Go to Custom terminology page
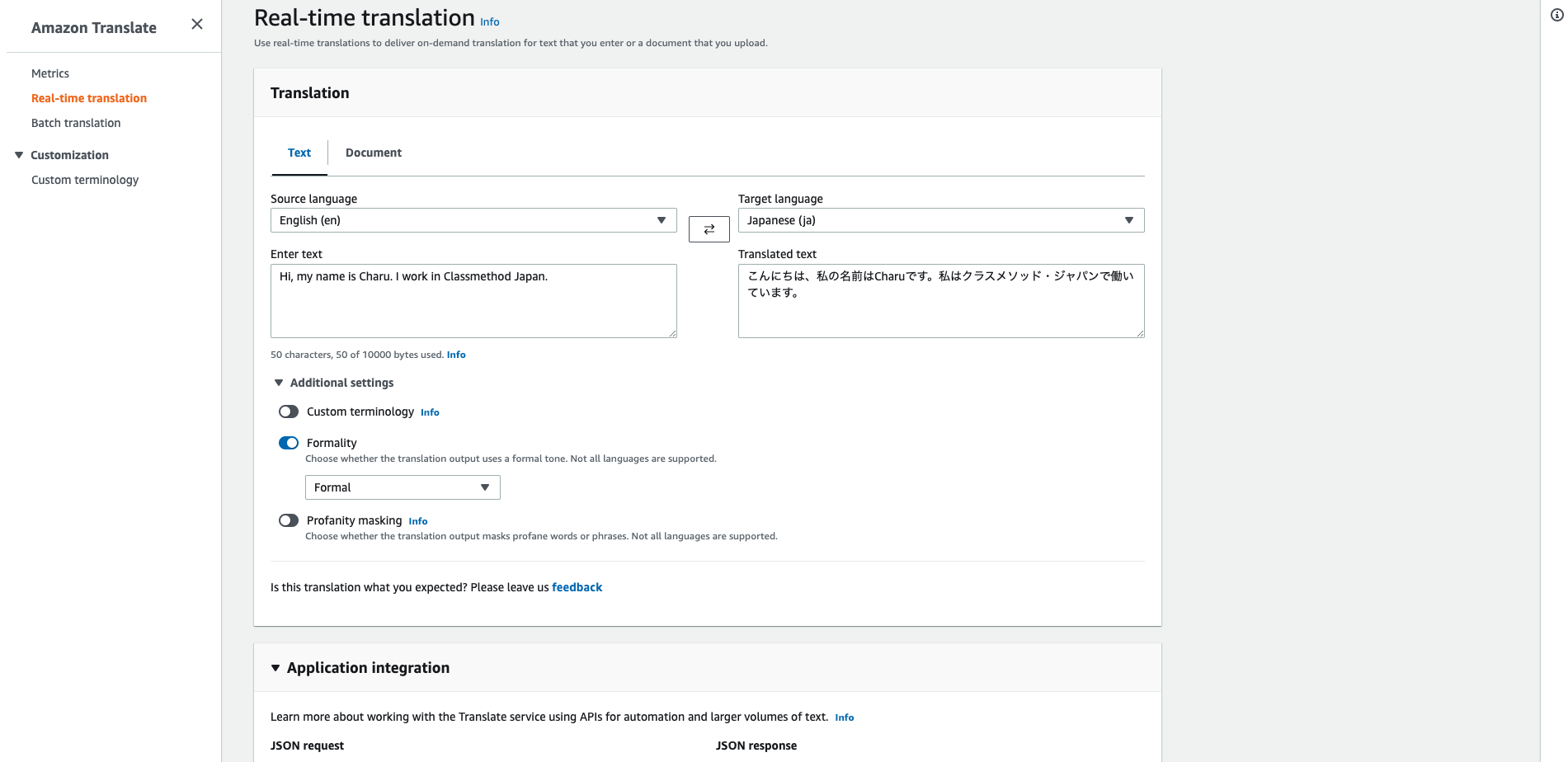 pos(84,180)
